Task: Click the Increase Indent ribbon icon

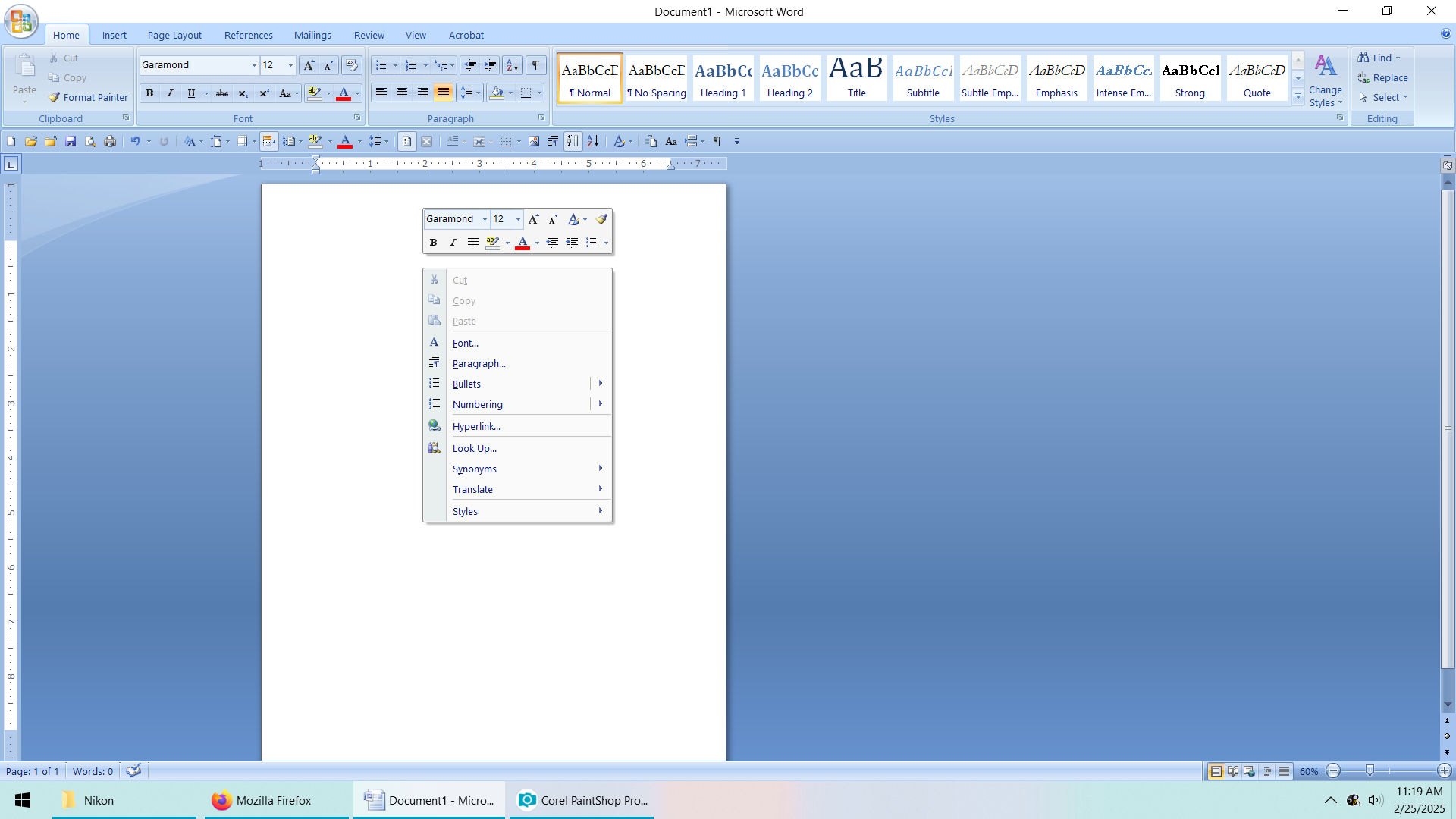Action: pos(491,65)
